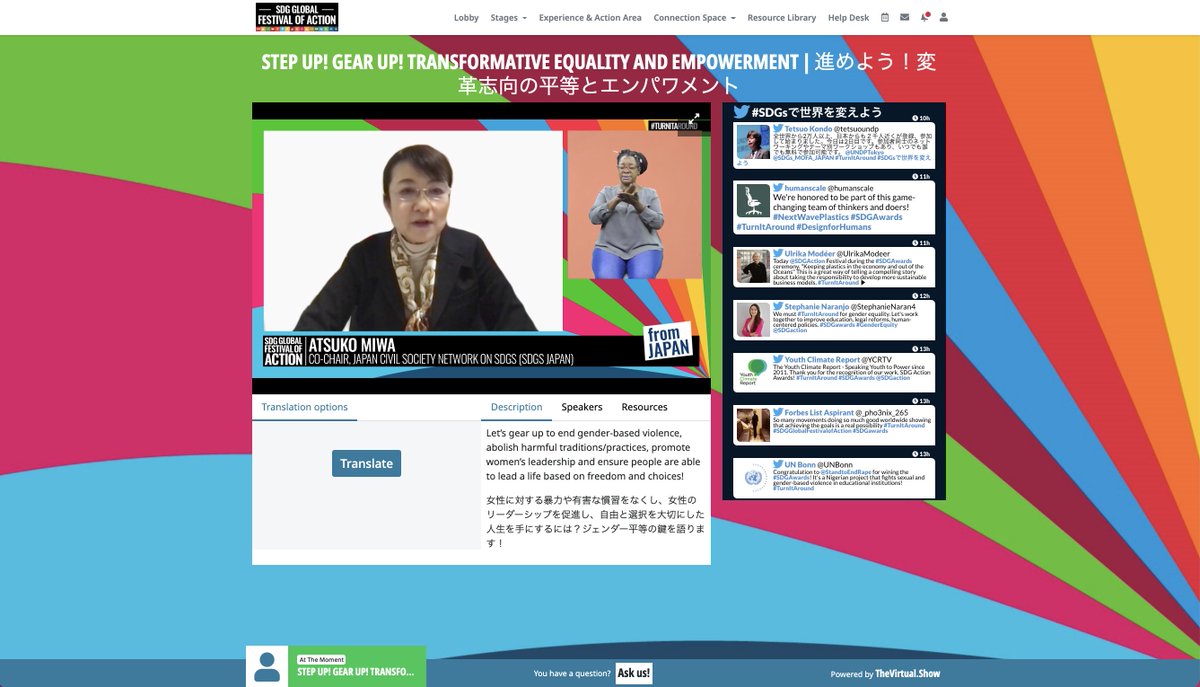The height and width of the screenshot is (687, 1200).
Task: Switch to the Description tab
Action: coord(516,407)
